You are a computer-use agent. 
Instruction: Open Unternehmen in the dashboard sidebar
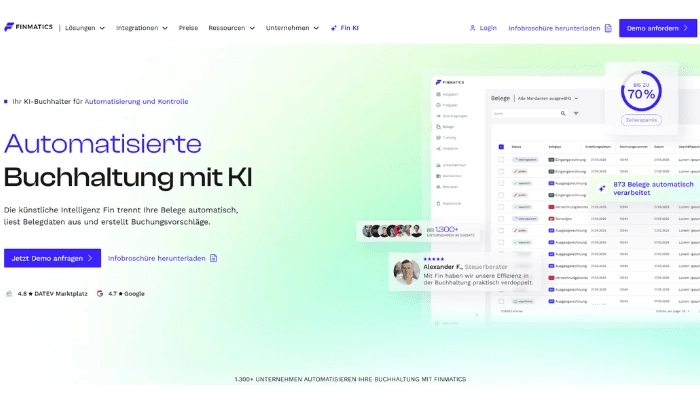pos(451,165)
